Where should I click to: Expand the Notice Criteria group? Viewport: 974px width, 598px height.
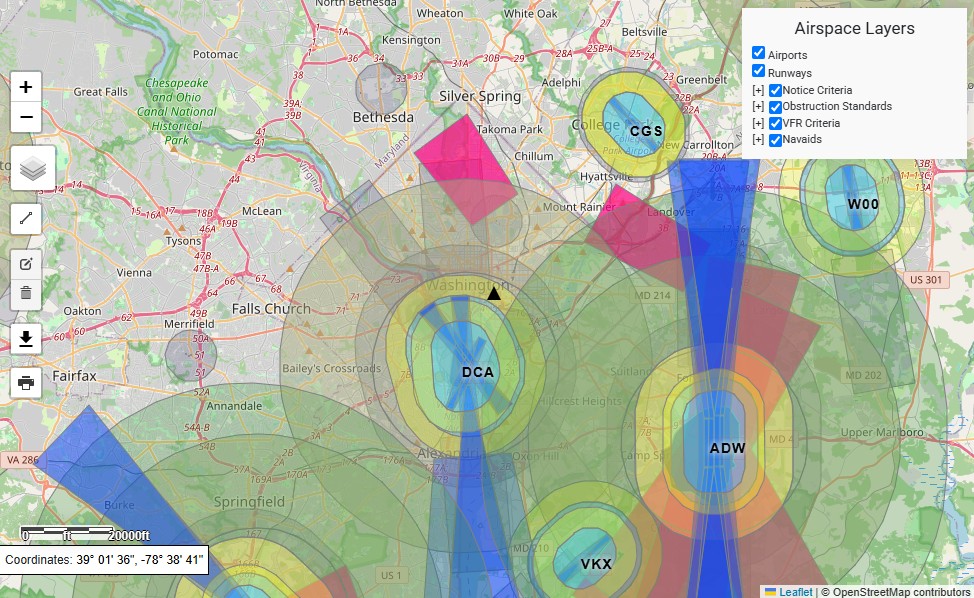click(x=758, y=90)
